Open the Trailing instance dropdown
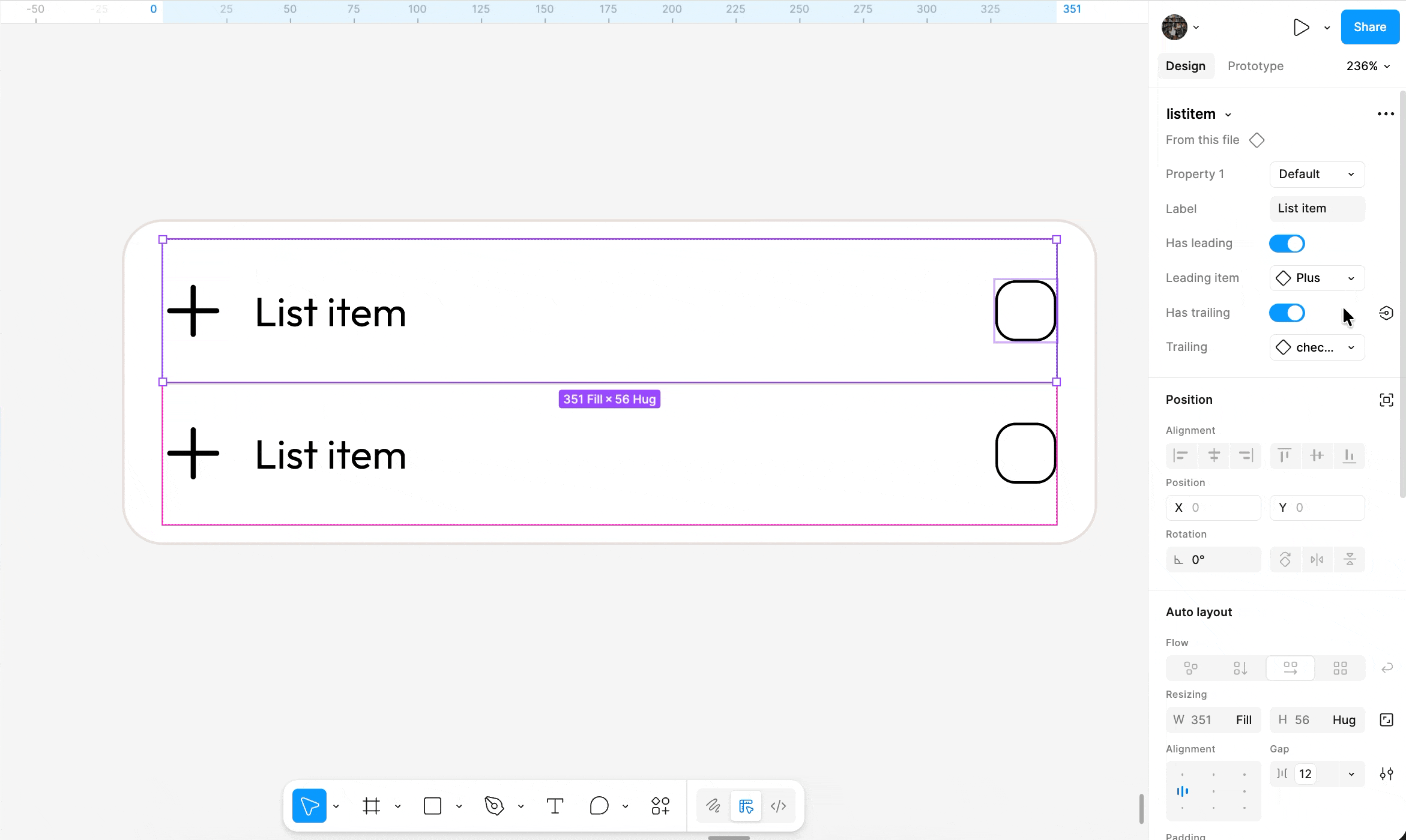1406x840 pixels. (x=1317, y=347)
